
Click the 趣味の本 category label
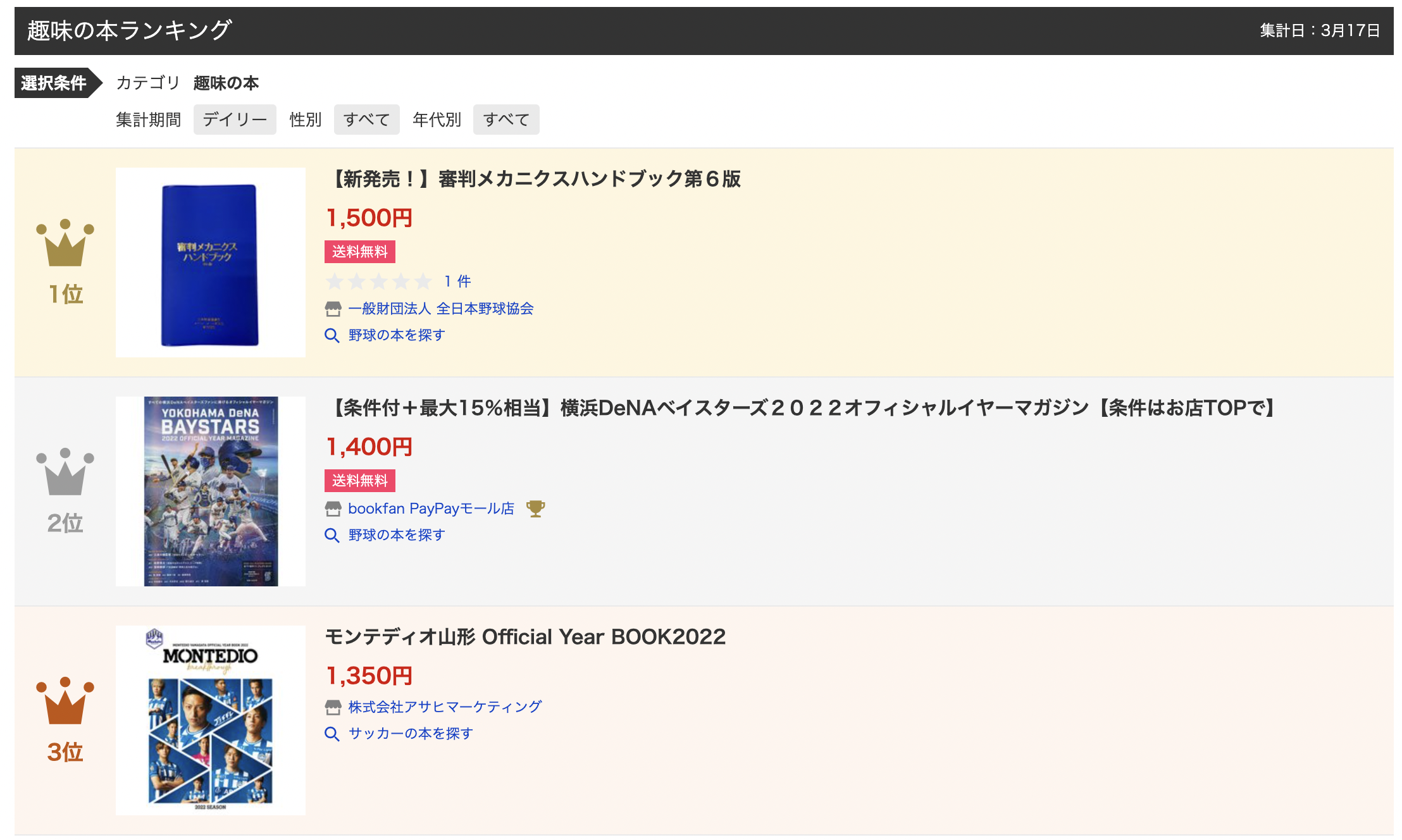pos(226,83)
